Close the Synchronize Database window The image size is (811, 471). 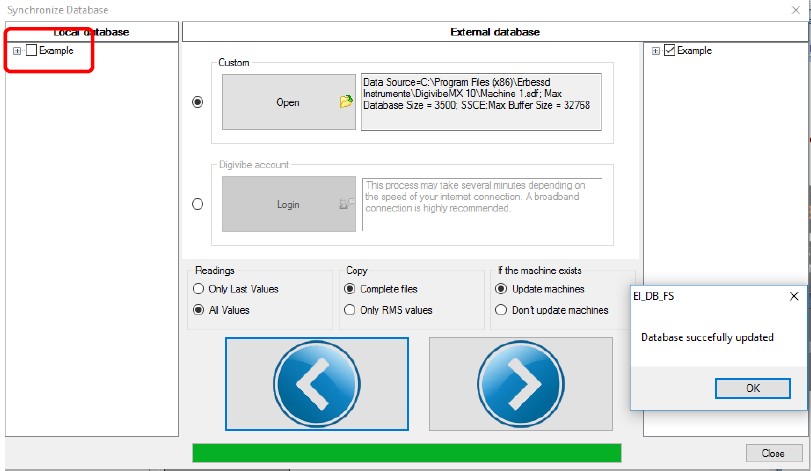(x=795, y=10)
